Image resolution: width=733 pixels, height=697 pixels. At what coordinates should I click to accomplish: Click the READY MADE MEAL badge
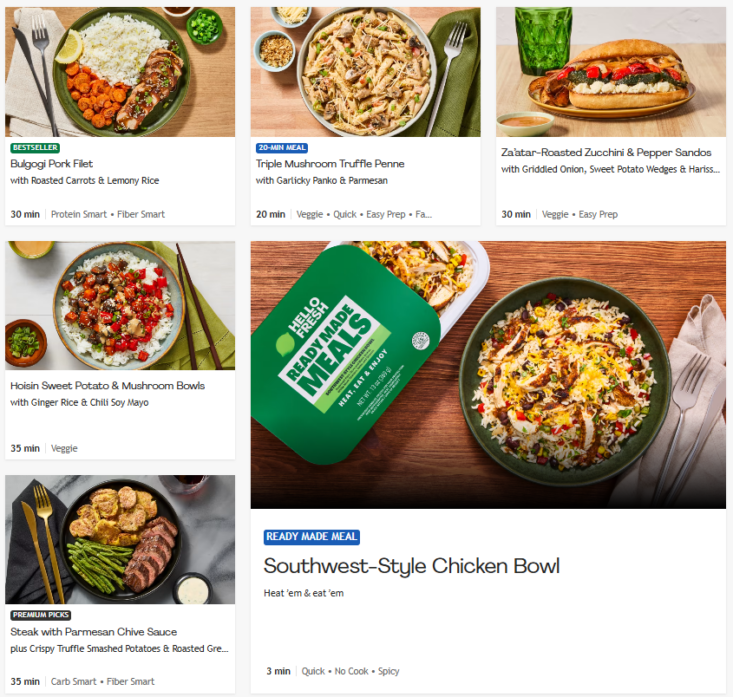312,537
